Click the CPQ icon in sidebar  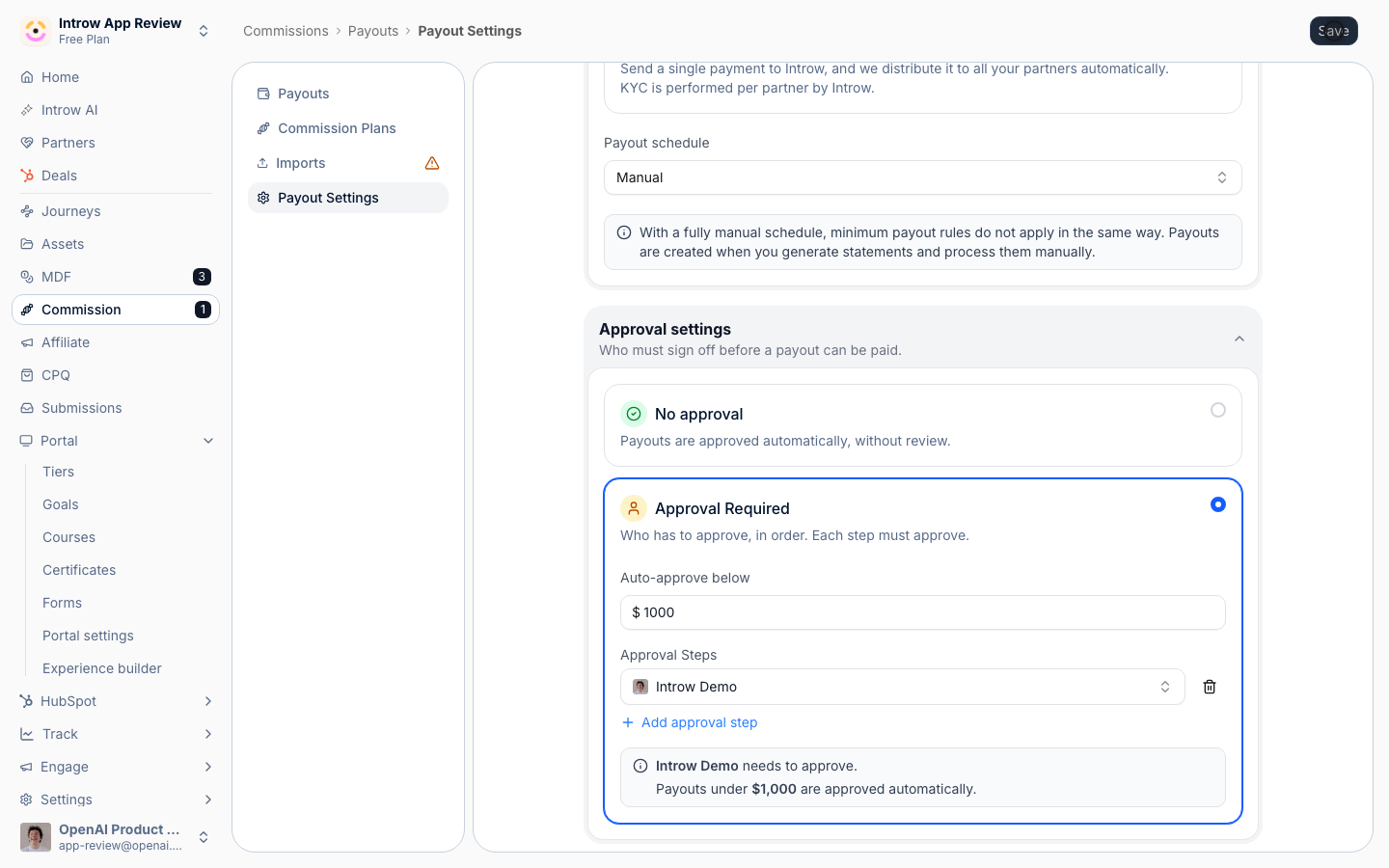point(27,375)
